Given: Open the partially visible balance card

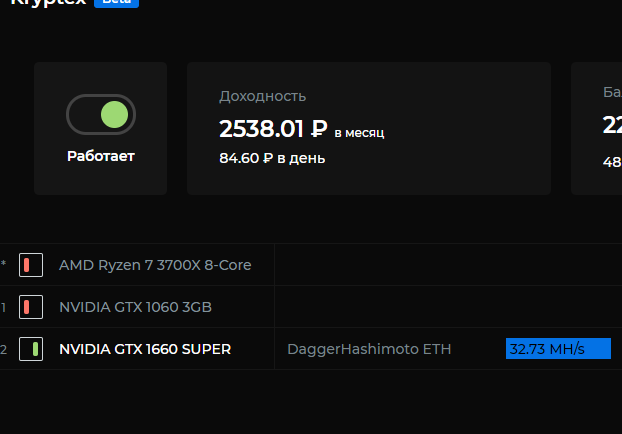Looking at the screenshot, I should tap(596, 128).
